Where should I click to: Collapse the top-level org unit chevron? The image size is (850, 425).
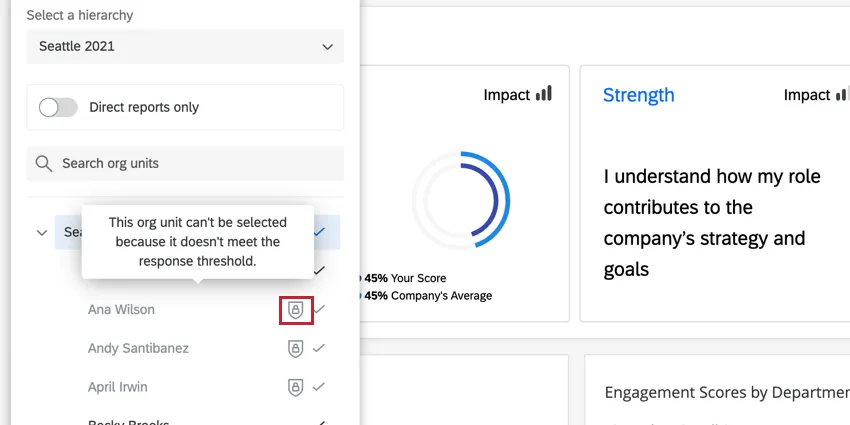point(42,232)
